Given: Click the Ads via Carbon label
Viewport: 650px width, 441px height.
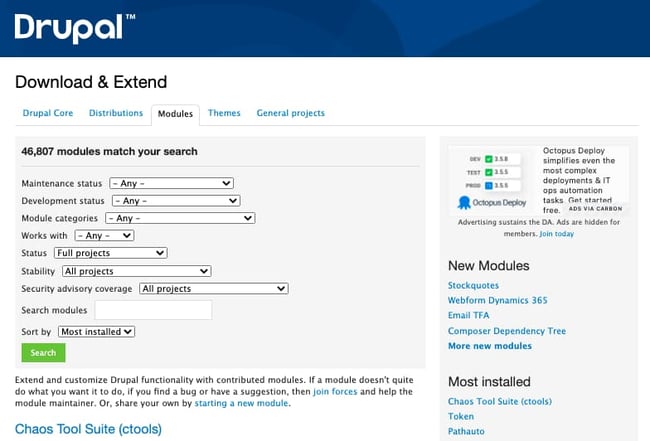Looking at the screenshot, I should (x=595, y=209).
